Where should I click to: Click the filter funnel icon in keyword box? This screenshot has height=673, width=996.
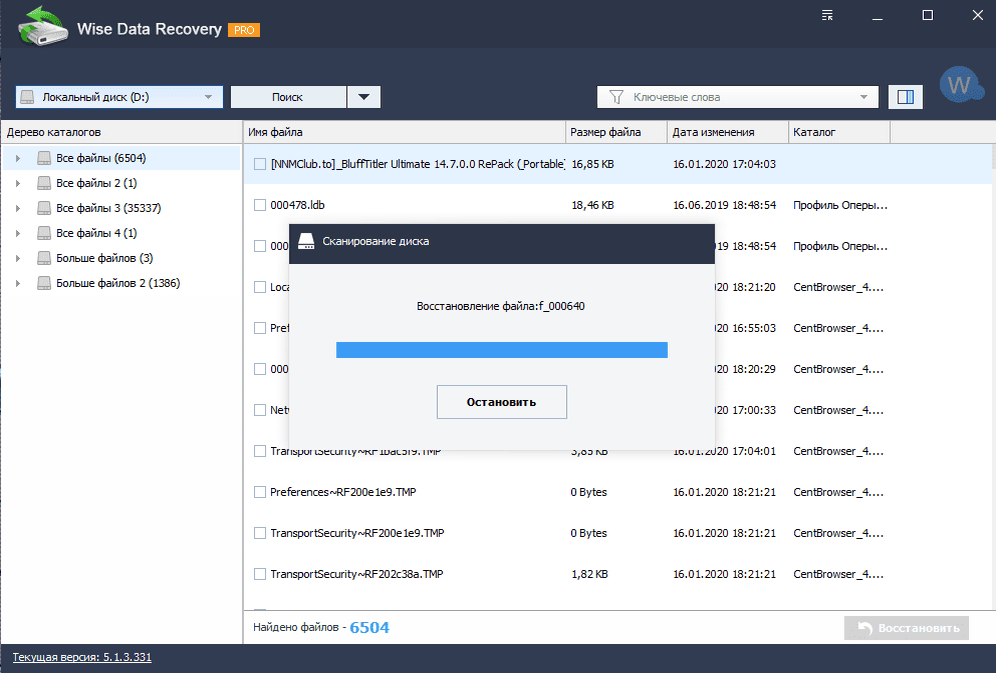(616, 97)
